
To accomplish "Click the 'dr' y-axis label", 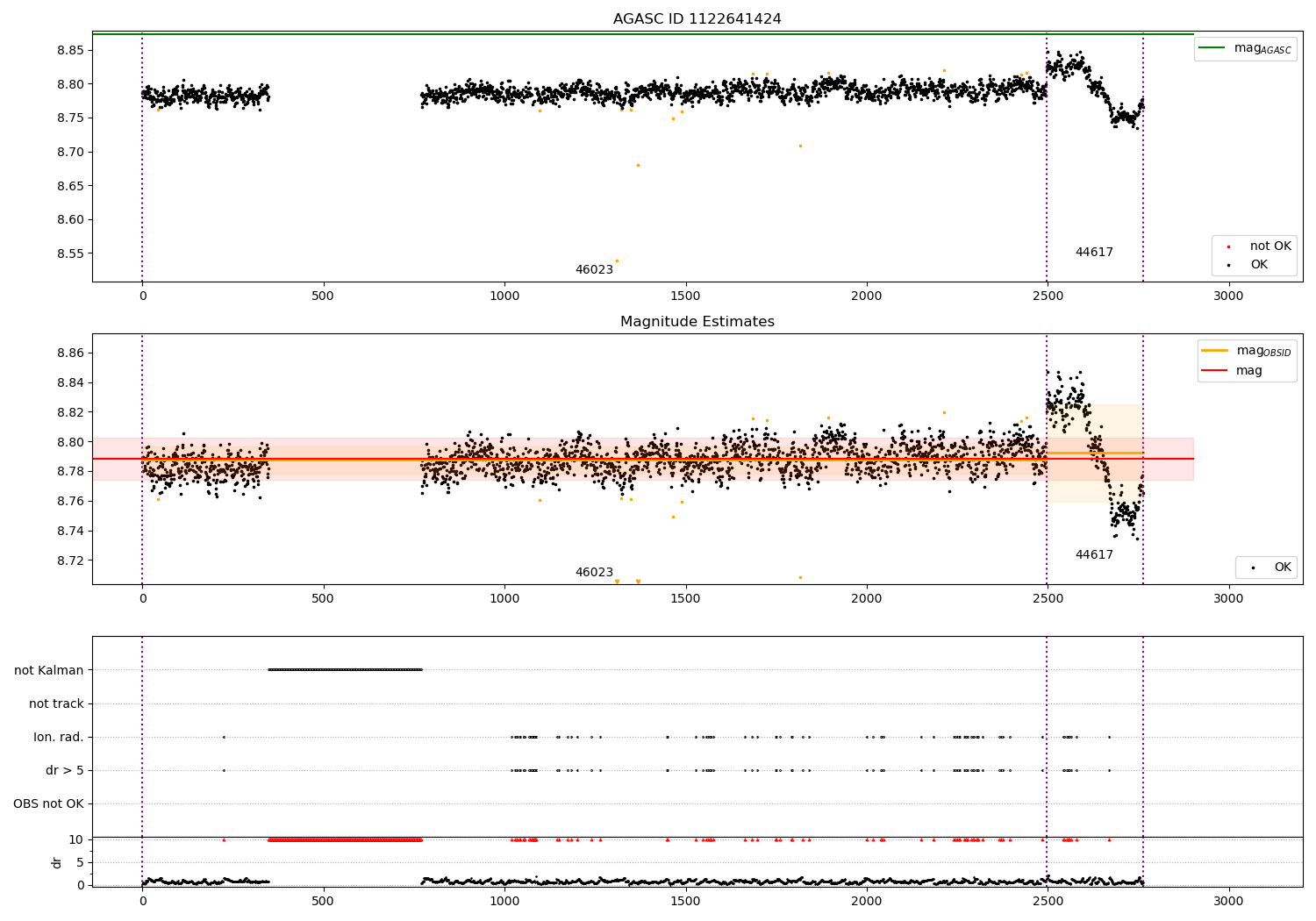I will coord(57,862).
